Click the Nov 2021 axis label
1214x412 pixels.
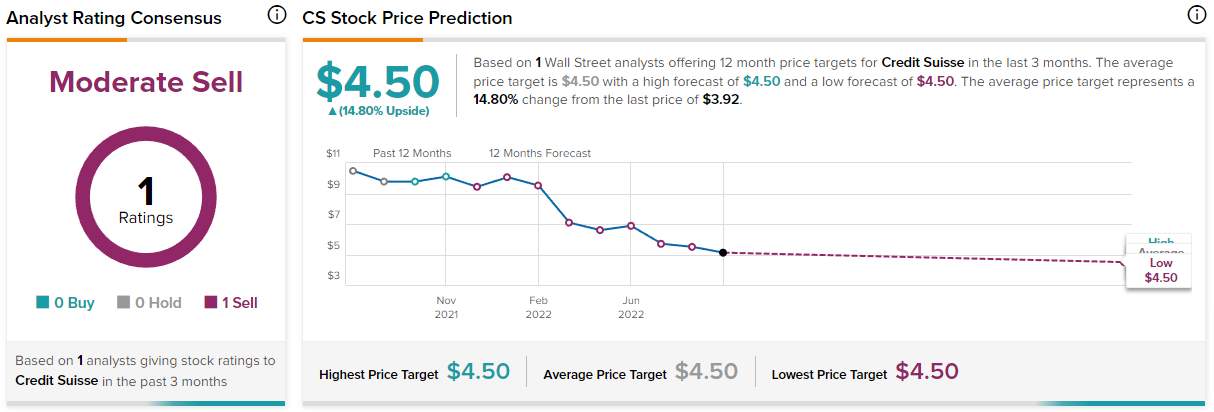446,306
